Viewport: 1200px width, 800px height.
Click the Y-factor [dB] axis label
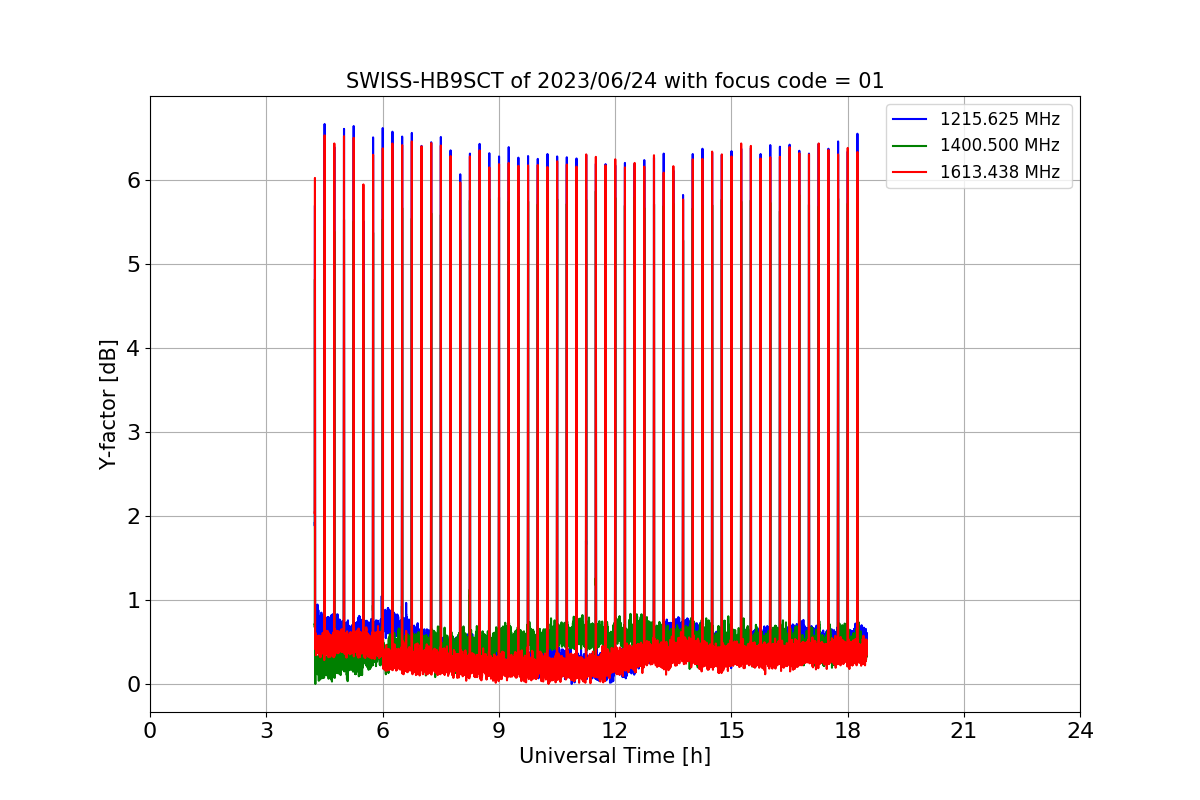tap(108, 404)
